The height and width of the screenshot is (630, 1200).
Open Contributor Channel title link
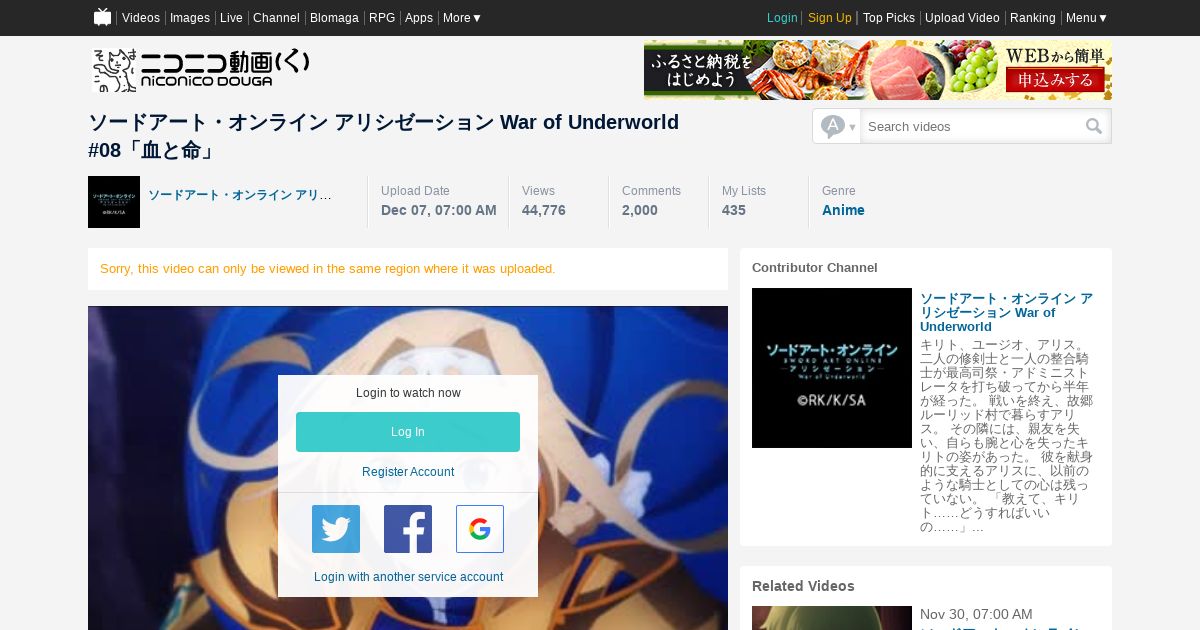(1006, 312)
